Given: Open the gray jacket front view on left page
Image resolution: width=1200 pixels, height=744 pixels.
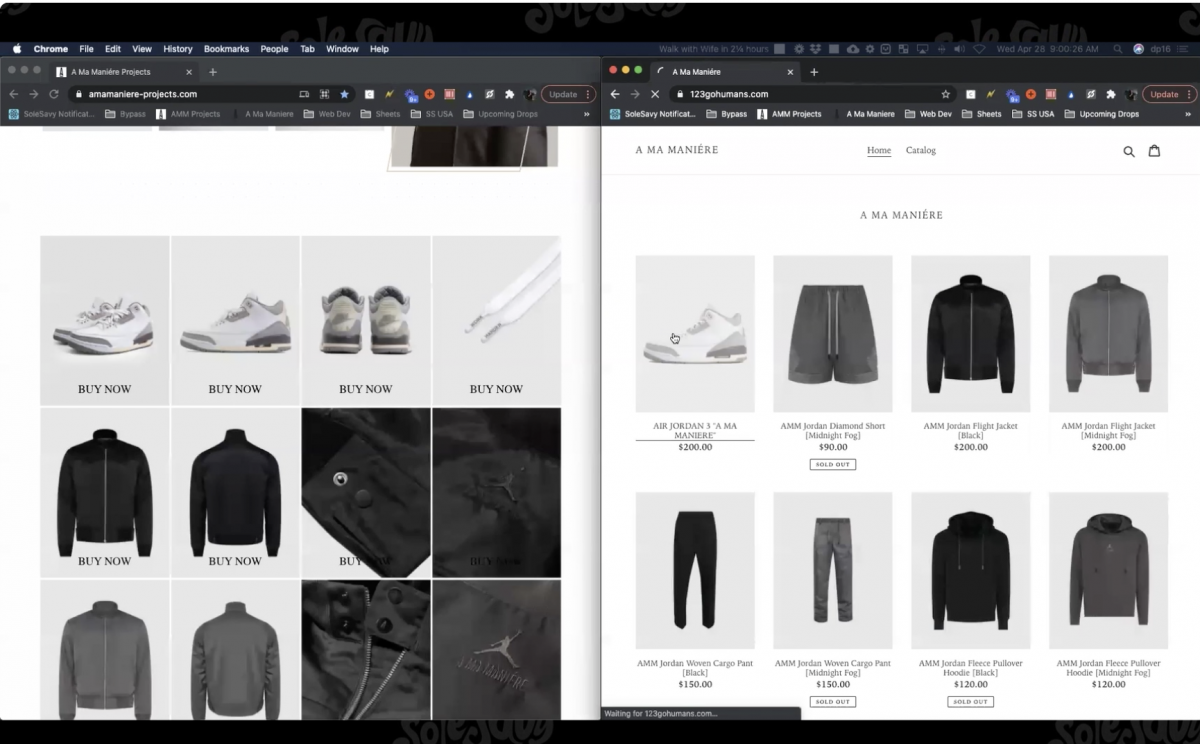Looking at the screenshot, I should pyautogui.click(x=105, y=649).
